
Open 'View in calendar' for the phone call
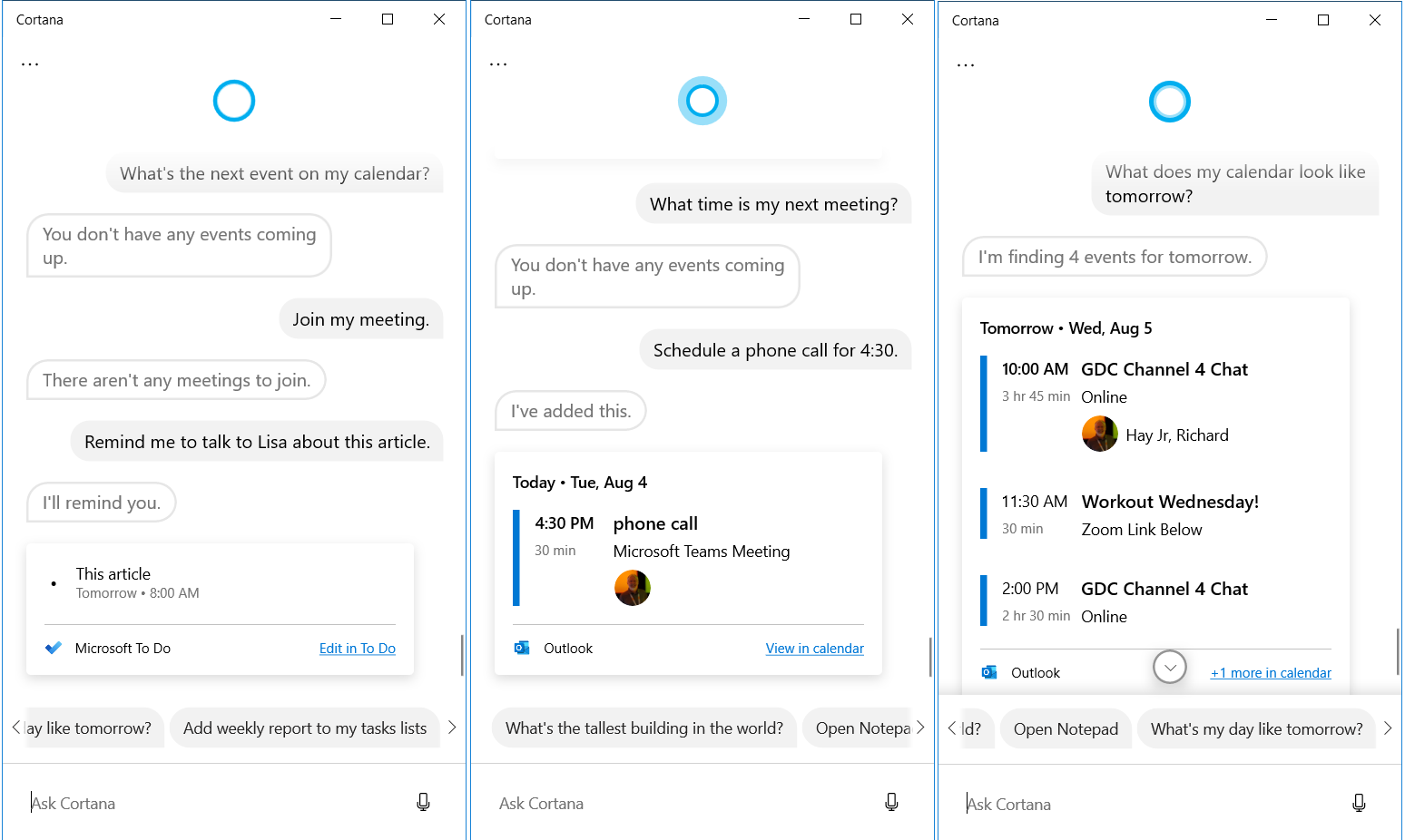tap(814, 648)
